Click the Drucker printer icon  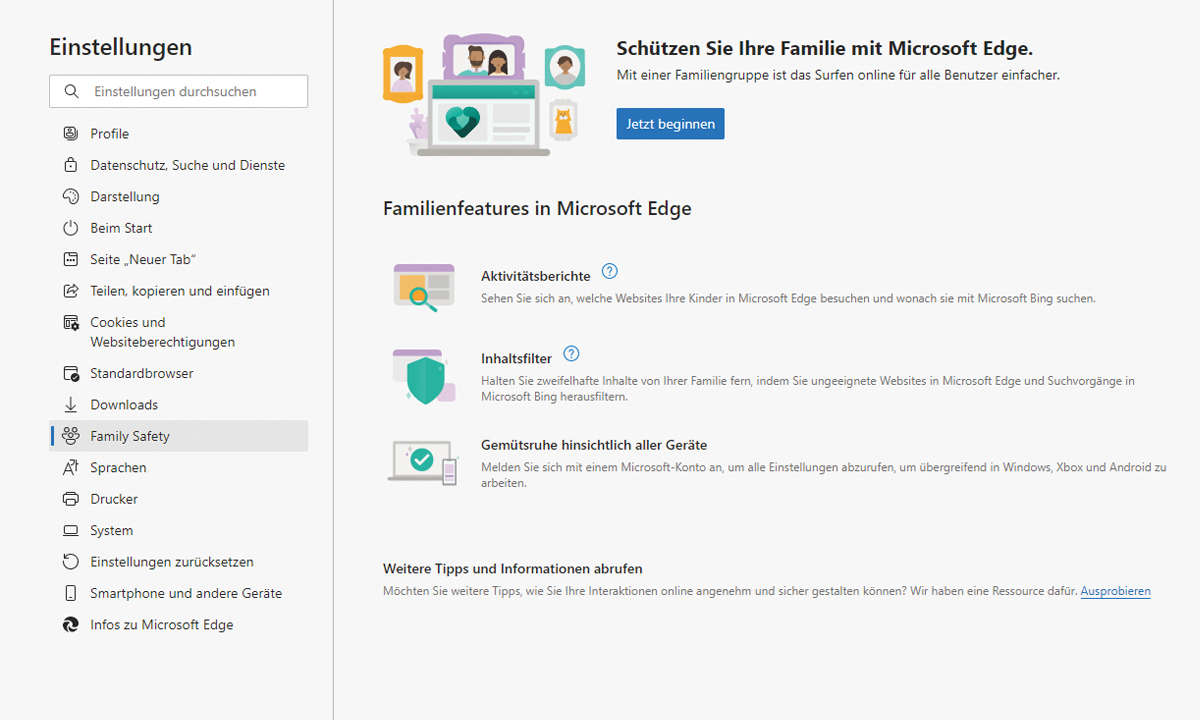click(x=70, y=499)
